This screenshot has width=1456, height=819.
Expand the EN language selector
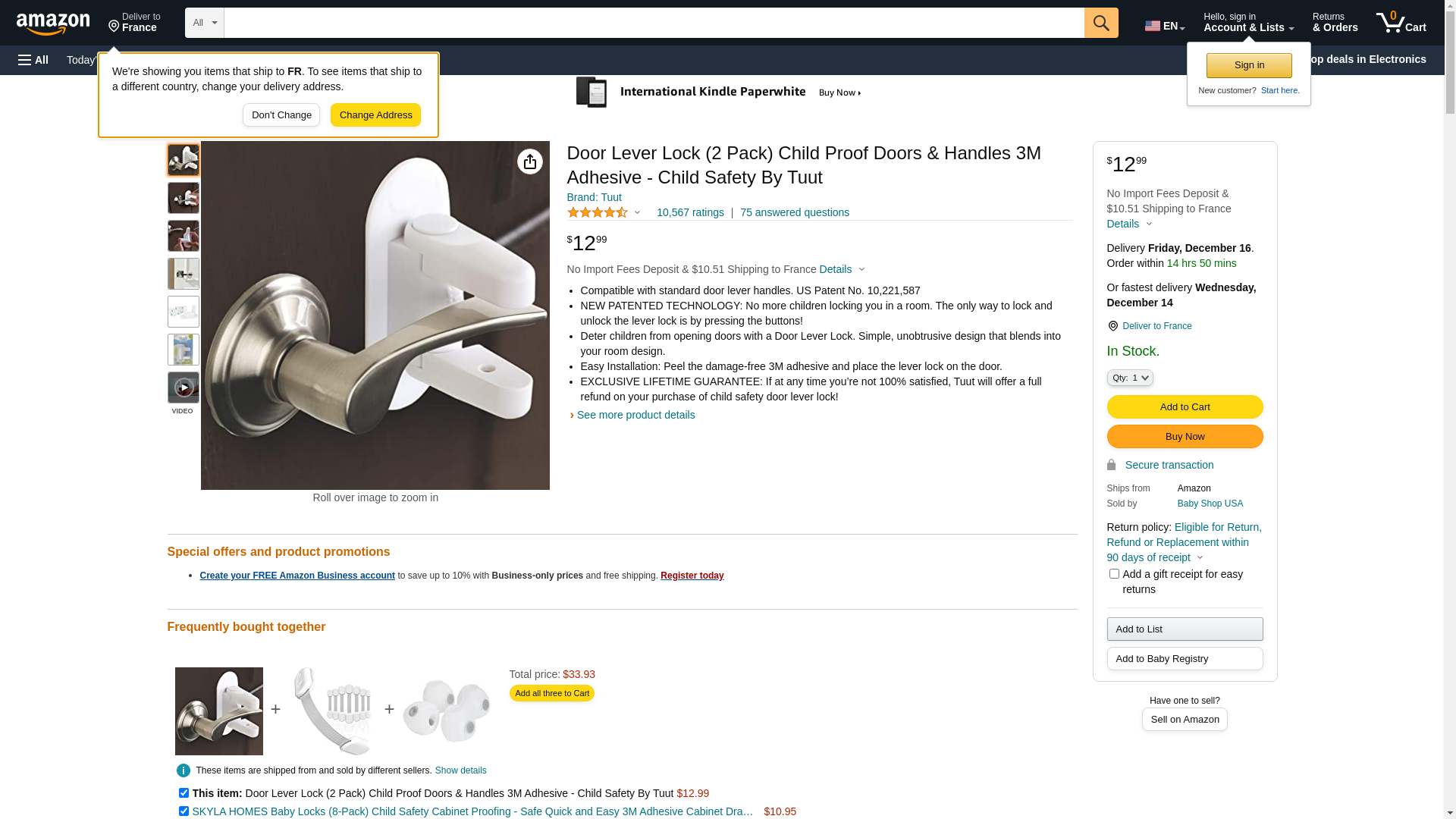tap(1165, 26)
